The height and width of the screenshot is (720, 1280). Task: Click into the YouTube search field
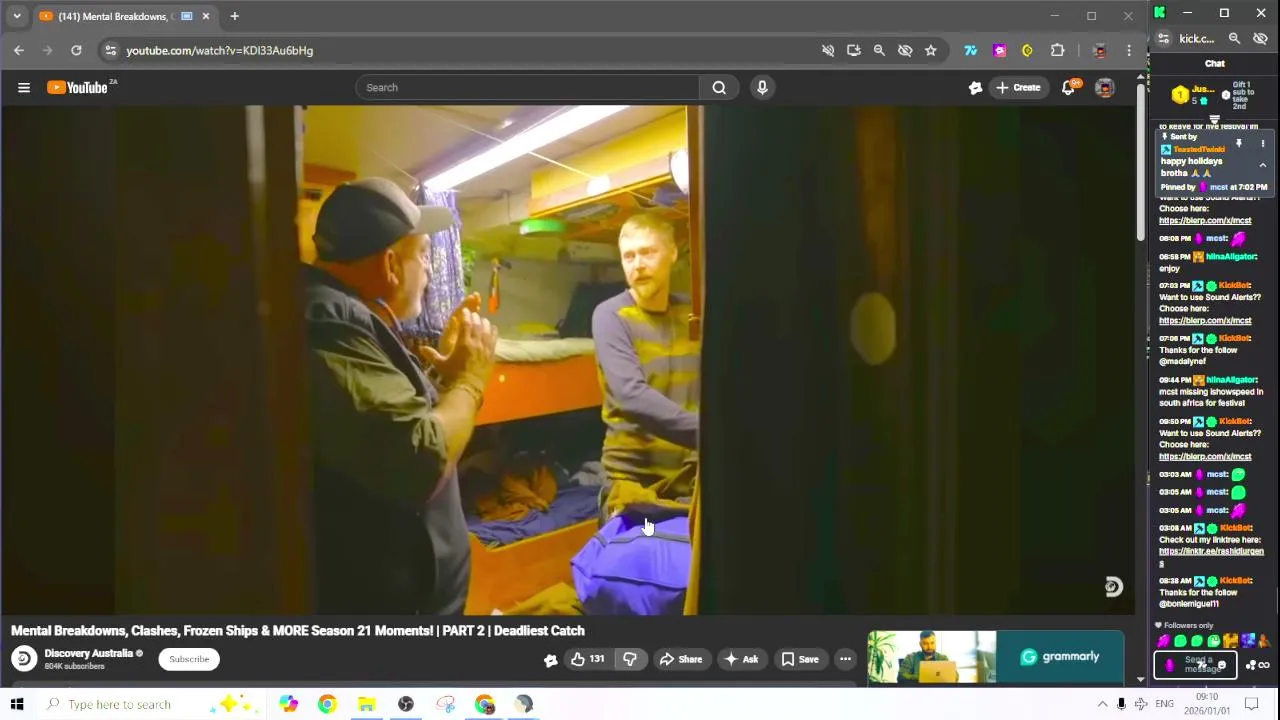click(528, 88)
